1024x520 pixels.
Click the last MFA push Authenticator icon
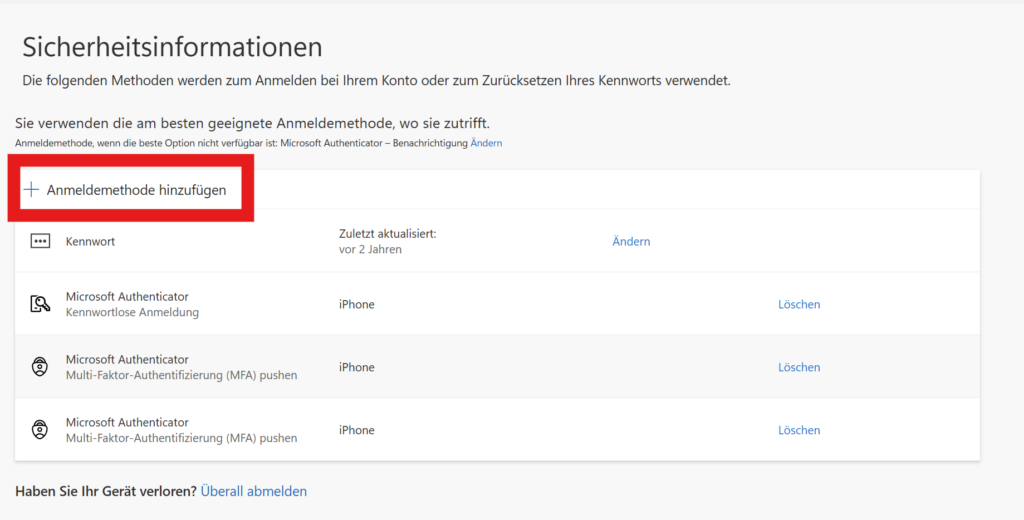40,430
